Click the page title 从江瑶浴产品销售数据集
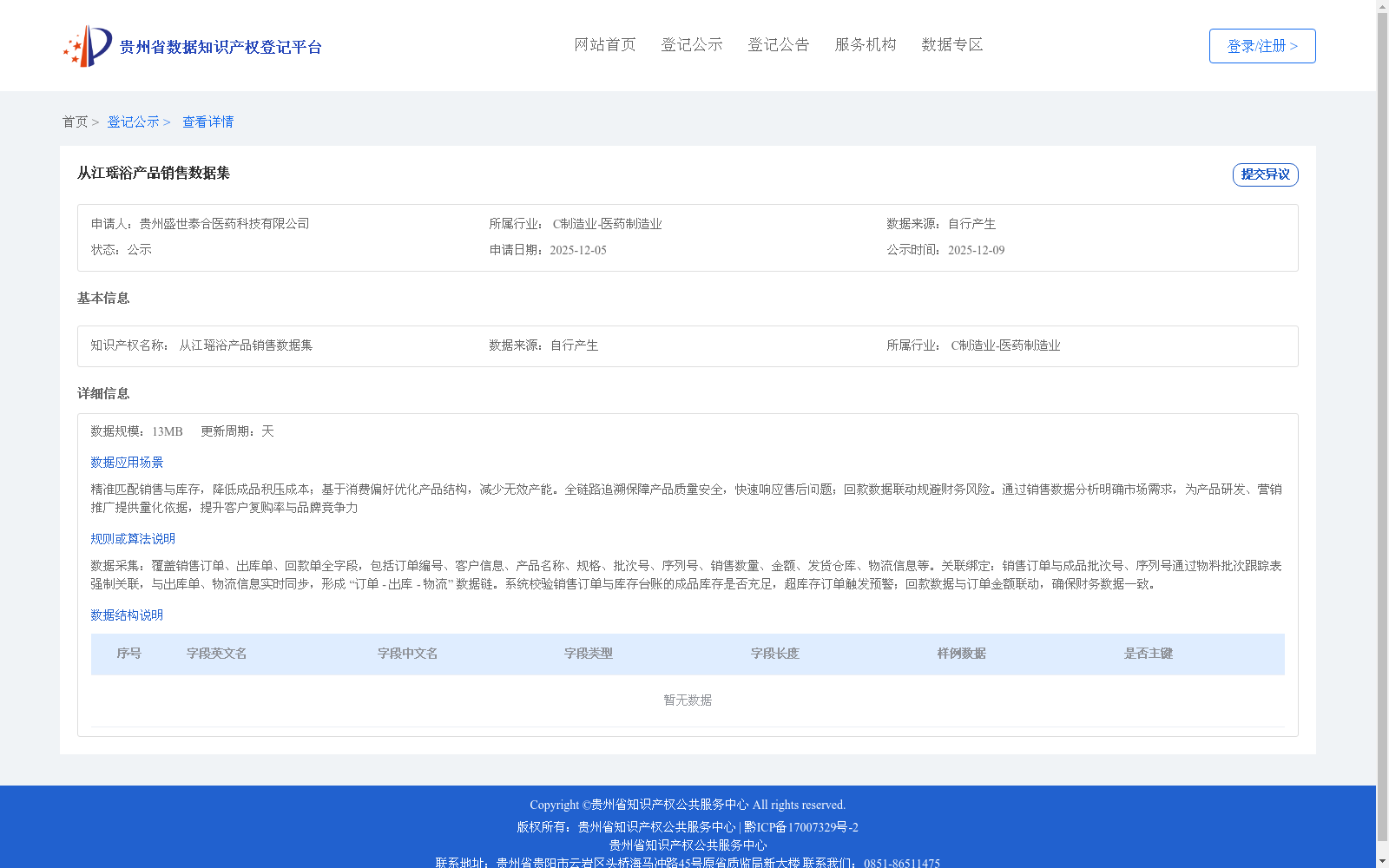 tap(154, 173)
